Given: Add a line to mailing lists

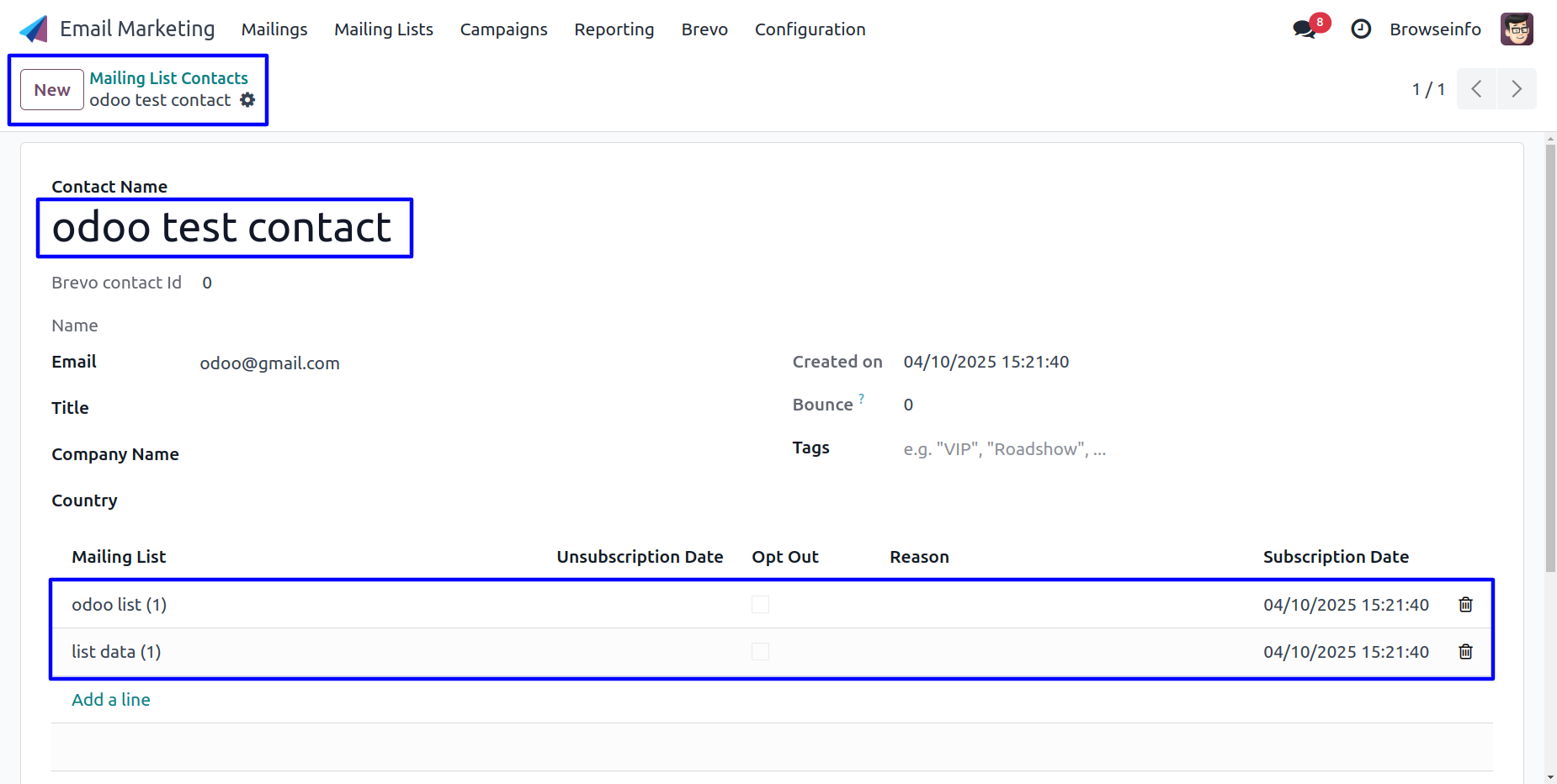Looking at the screenshot, I should point(111,700).
